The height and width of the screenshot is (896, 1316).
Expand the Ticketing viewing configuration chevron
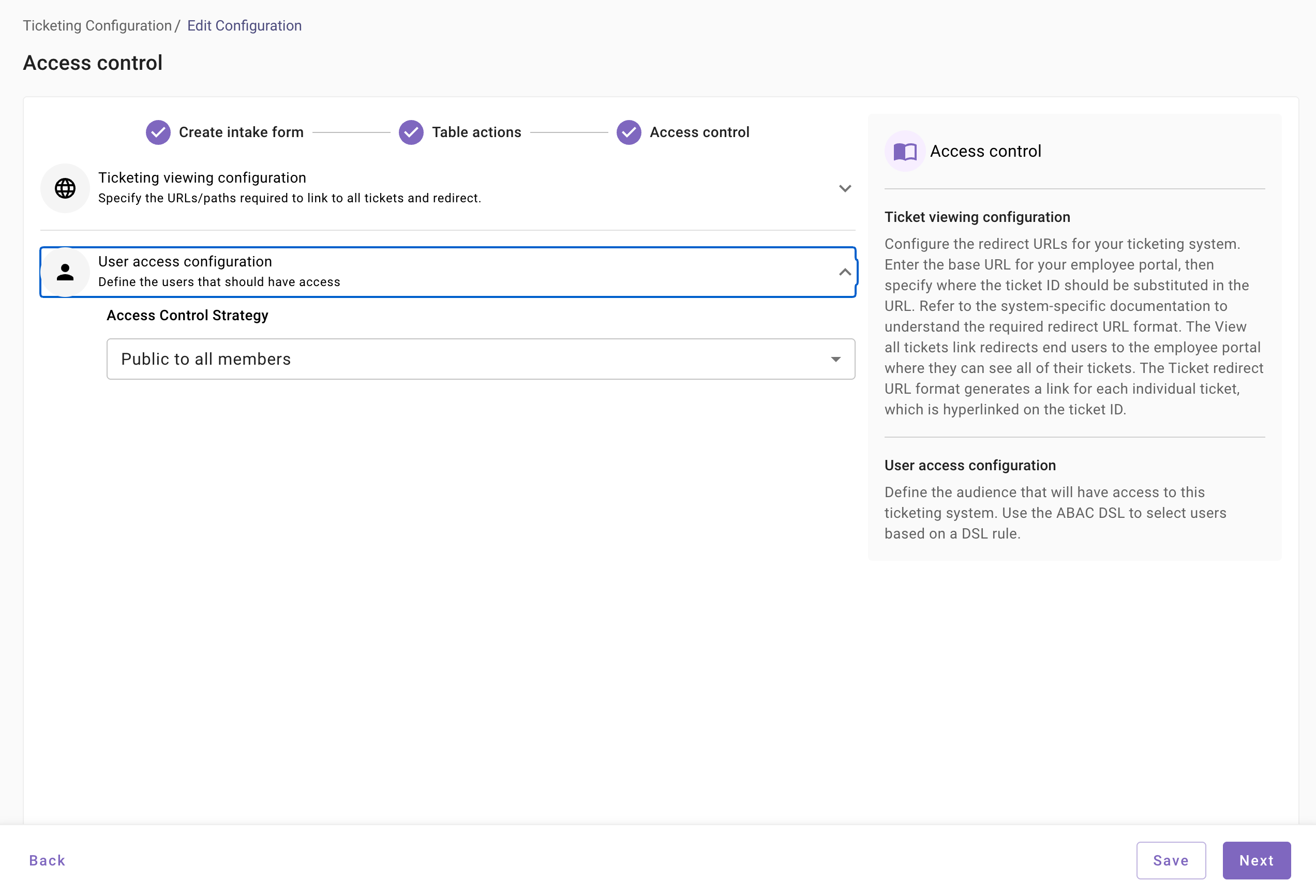click(844, 189)
